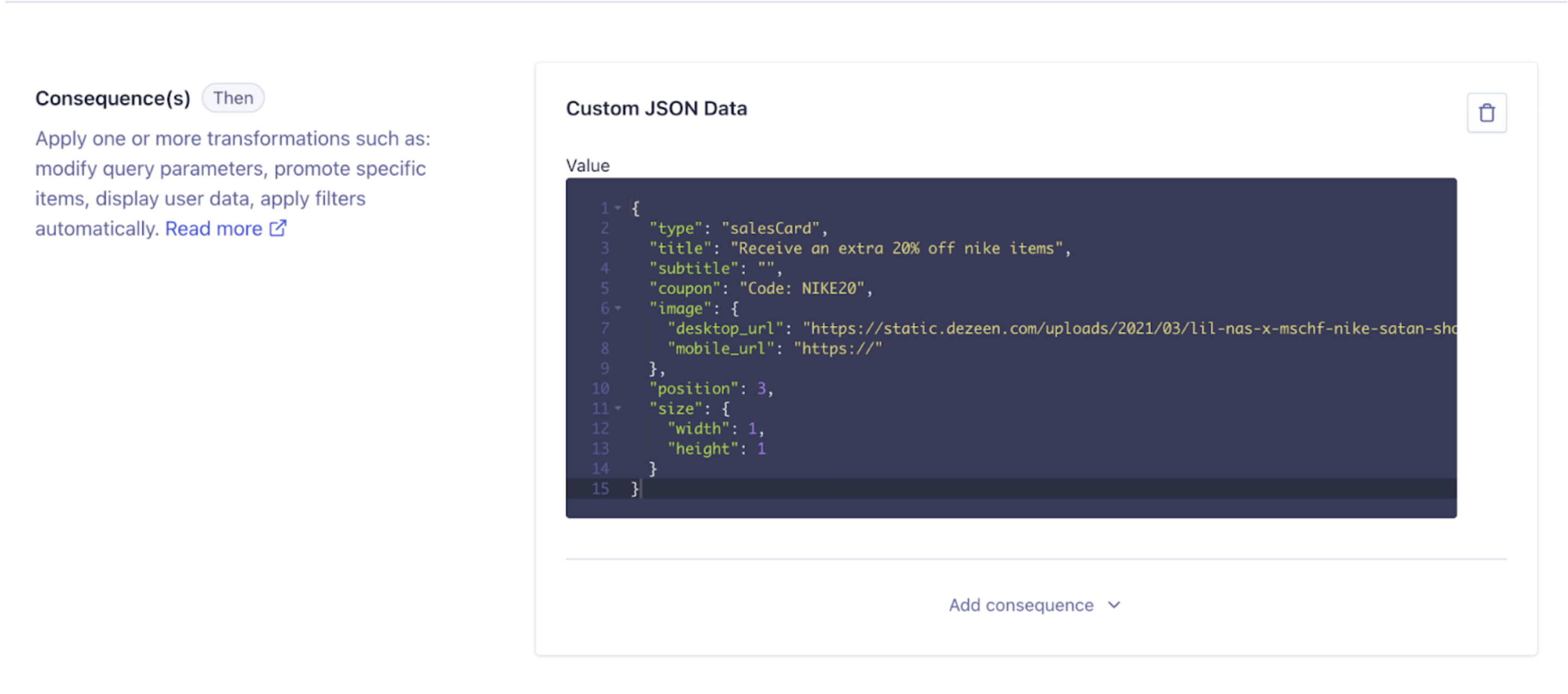Image resolution: width=1568 pixels, height=694 pixels.
Task: Place cursor after the closing brace on line 15
Action: (x=640, y=488)
